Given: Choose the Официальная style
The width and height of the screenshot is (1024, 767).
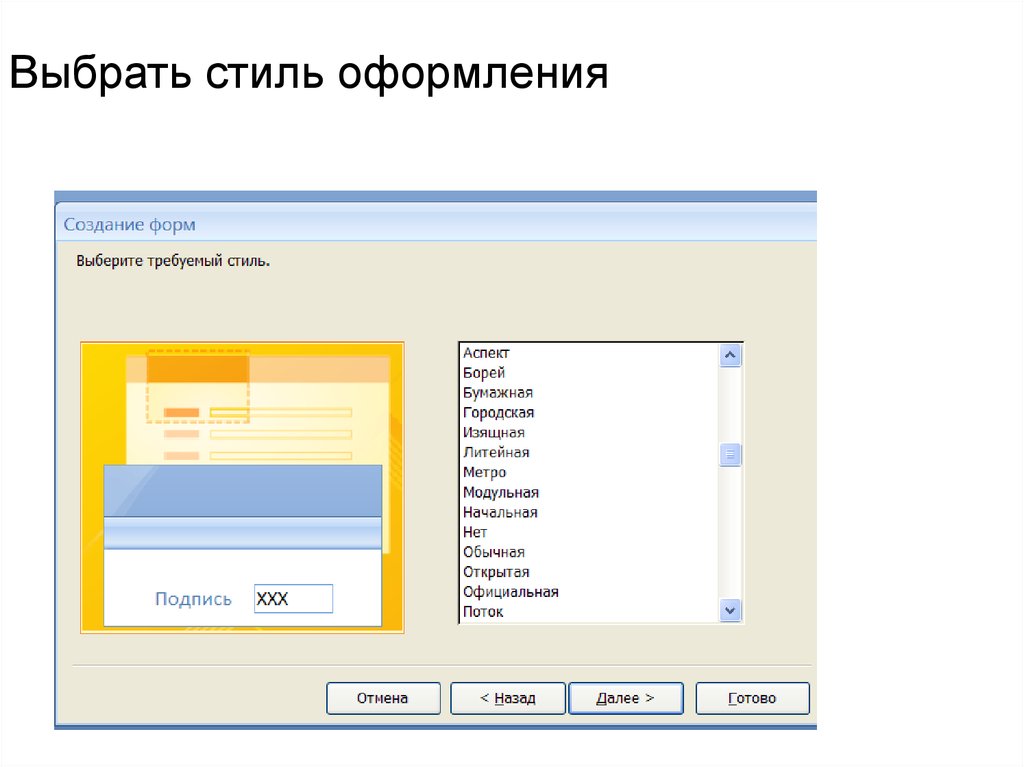Looking at the screenshot, I should (510, 592).
